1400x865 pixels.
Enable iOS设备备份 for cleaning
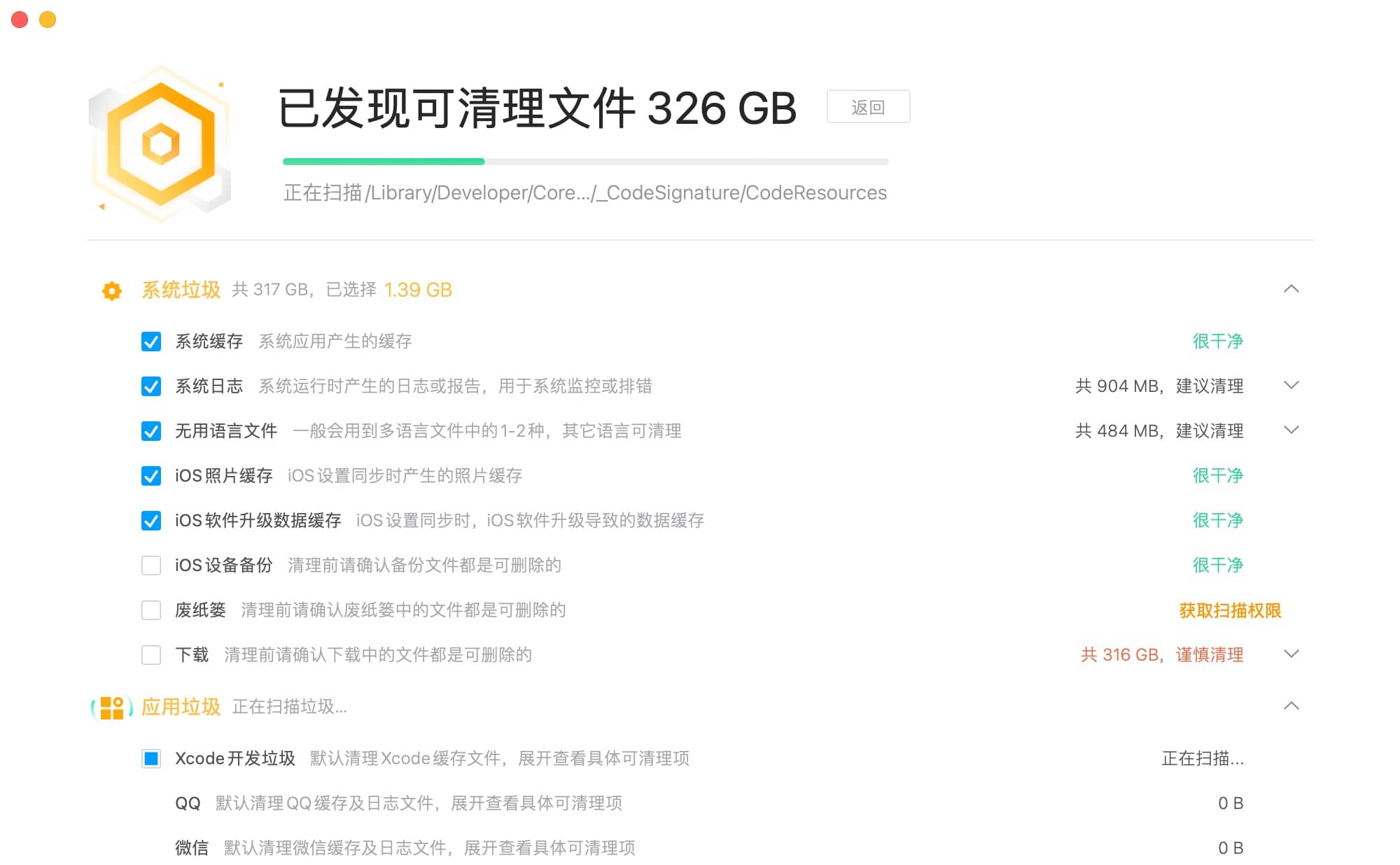tap(151, 565)
